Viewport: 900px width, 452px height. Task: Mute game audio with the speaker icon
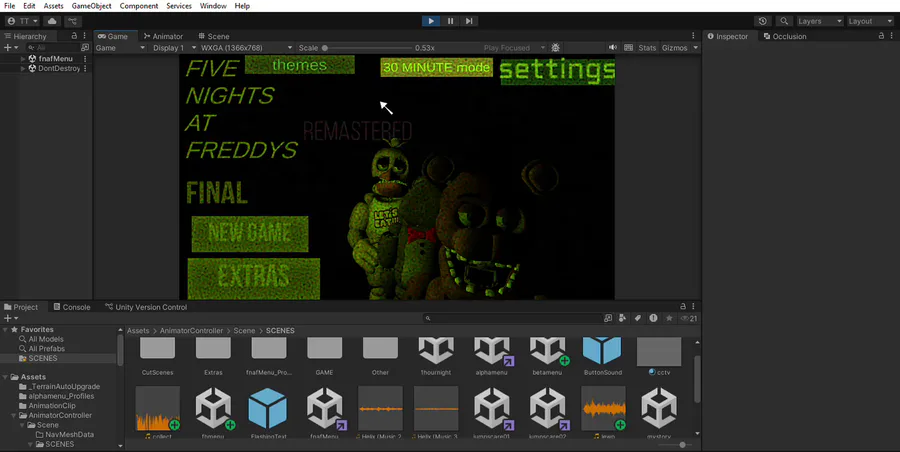pyautogui.click(x=613, y=48)
